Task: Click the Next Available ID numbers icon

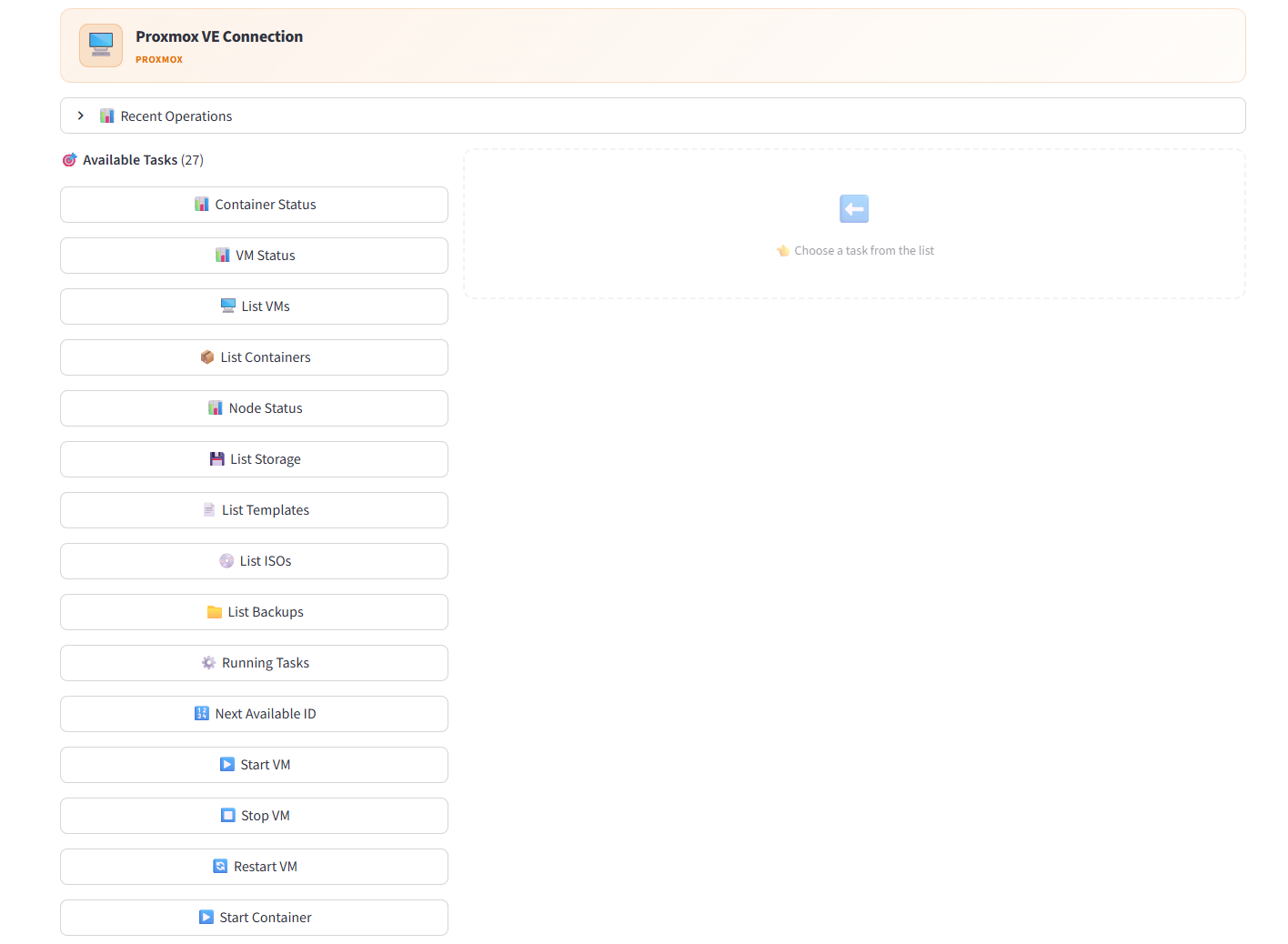Action: click(x=202, y=714)
